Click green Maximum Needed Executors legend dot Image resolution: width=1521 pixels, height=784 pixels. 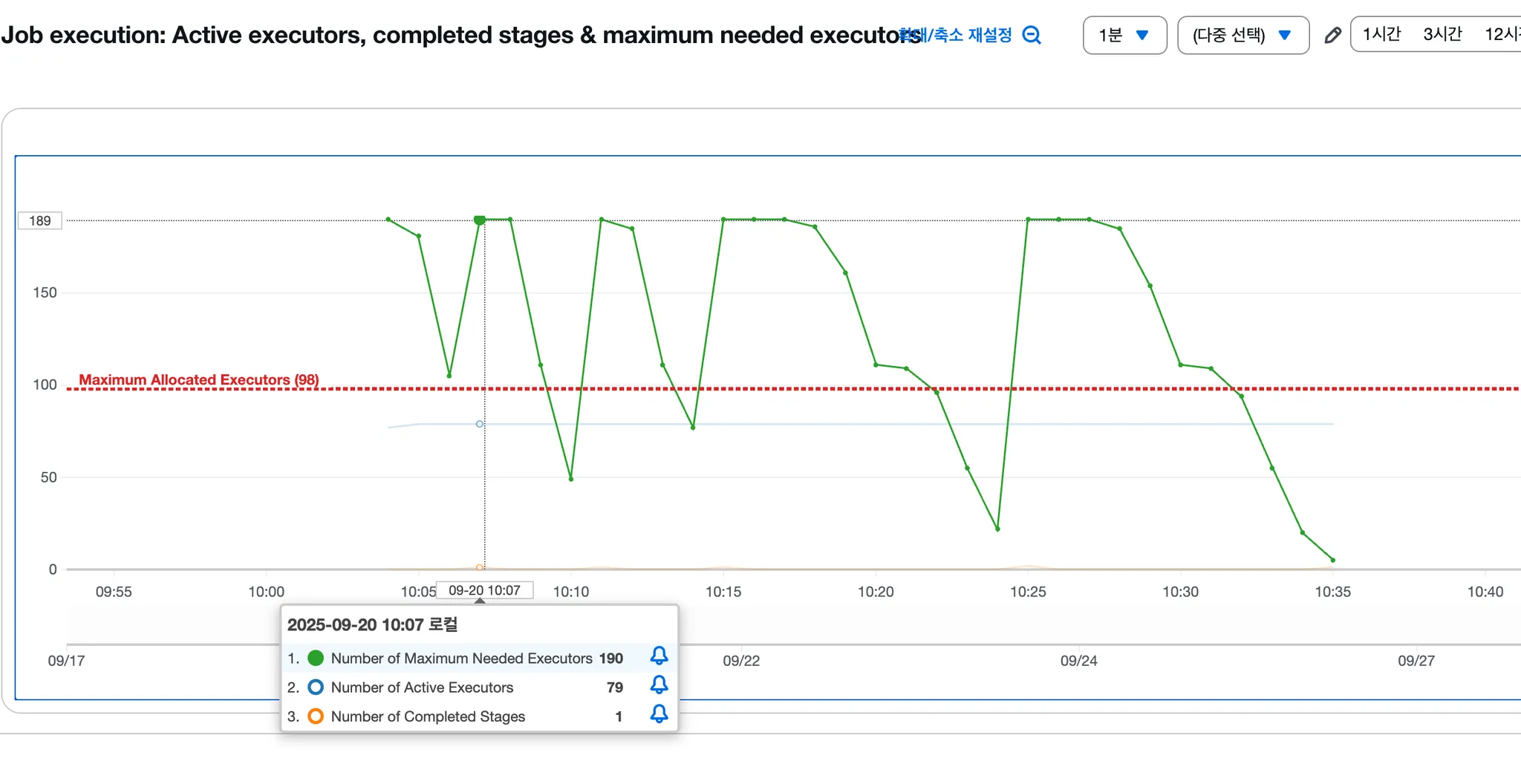click(x=316, y=658)
